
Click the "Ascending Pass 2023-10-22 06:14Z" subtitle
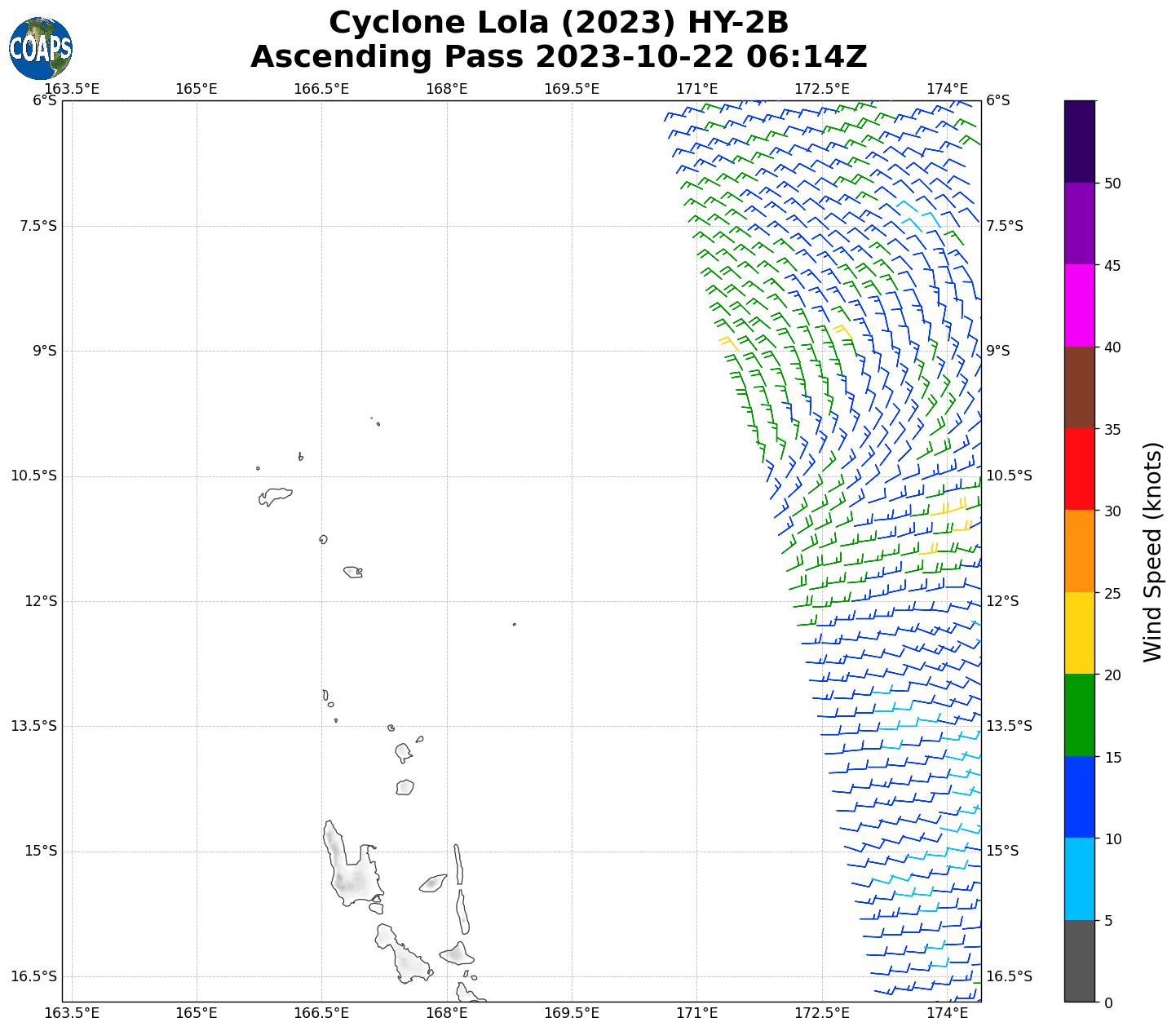[x=559, y=57]
